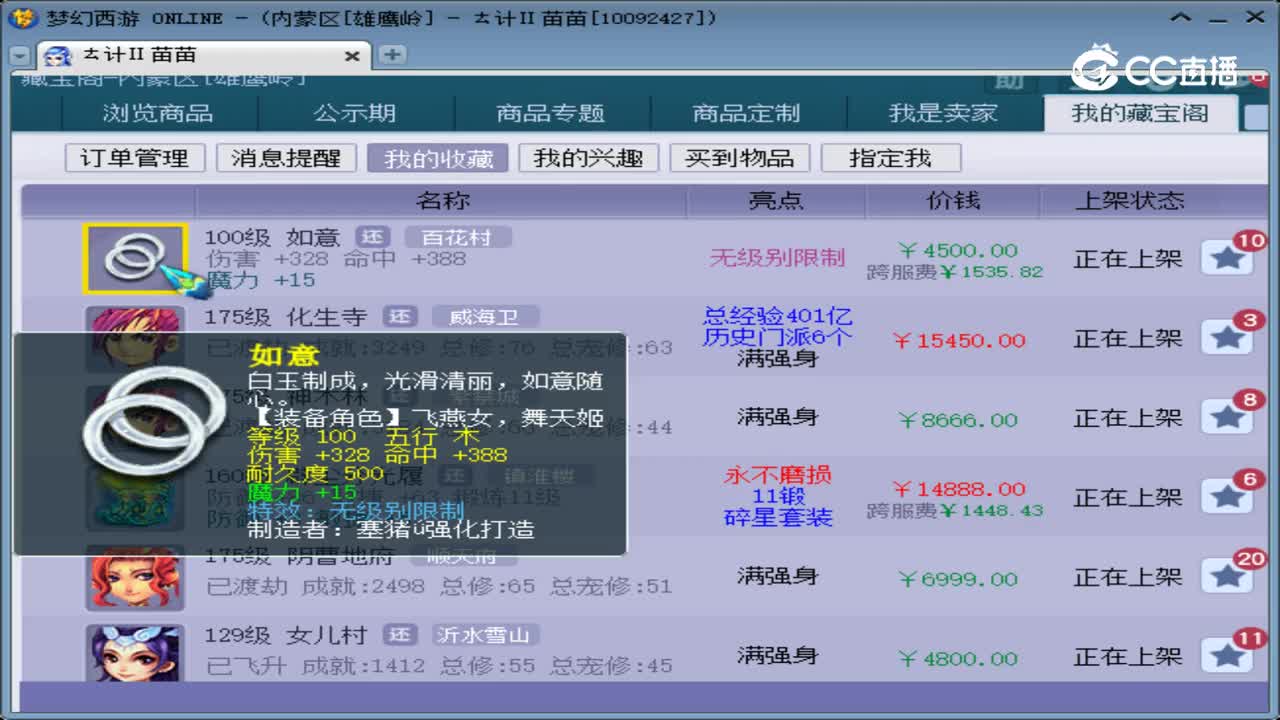Open the tab list dropdown arrow
This screenshot has height=720, width=1280.
point(19,56)
